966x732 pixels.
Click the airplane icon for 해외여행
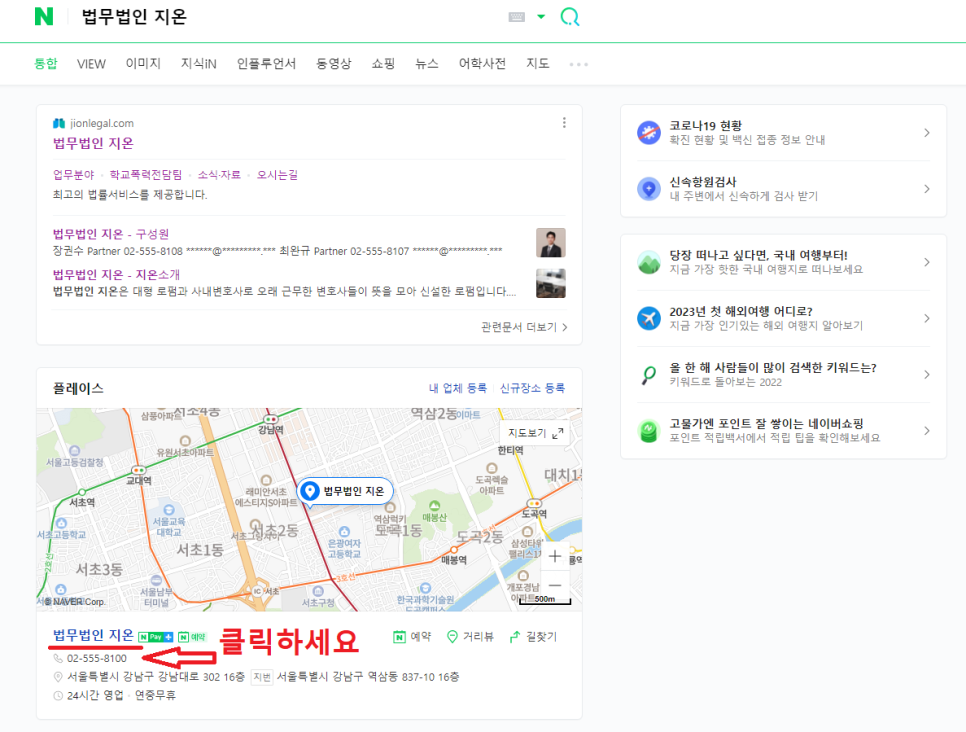649,318
